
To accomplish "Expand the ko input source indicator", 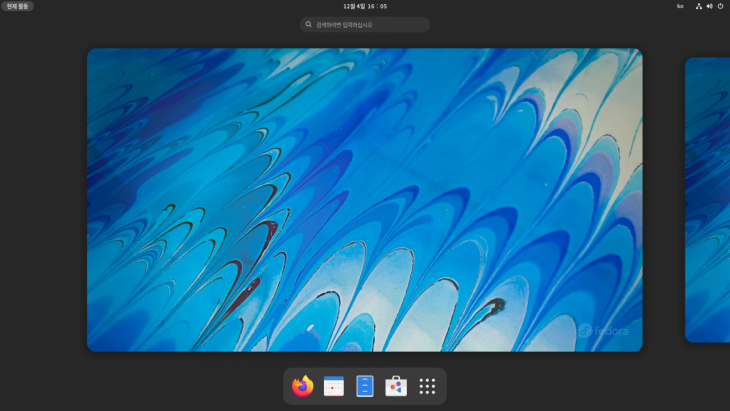I will pos(680,6).
